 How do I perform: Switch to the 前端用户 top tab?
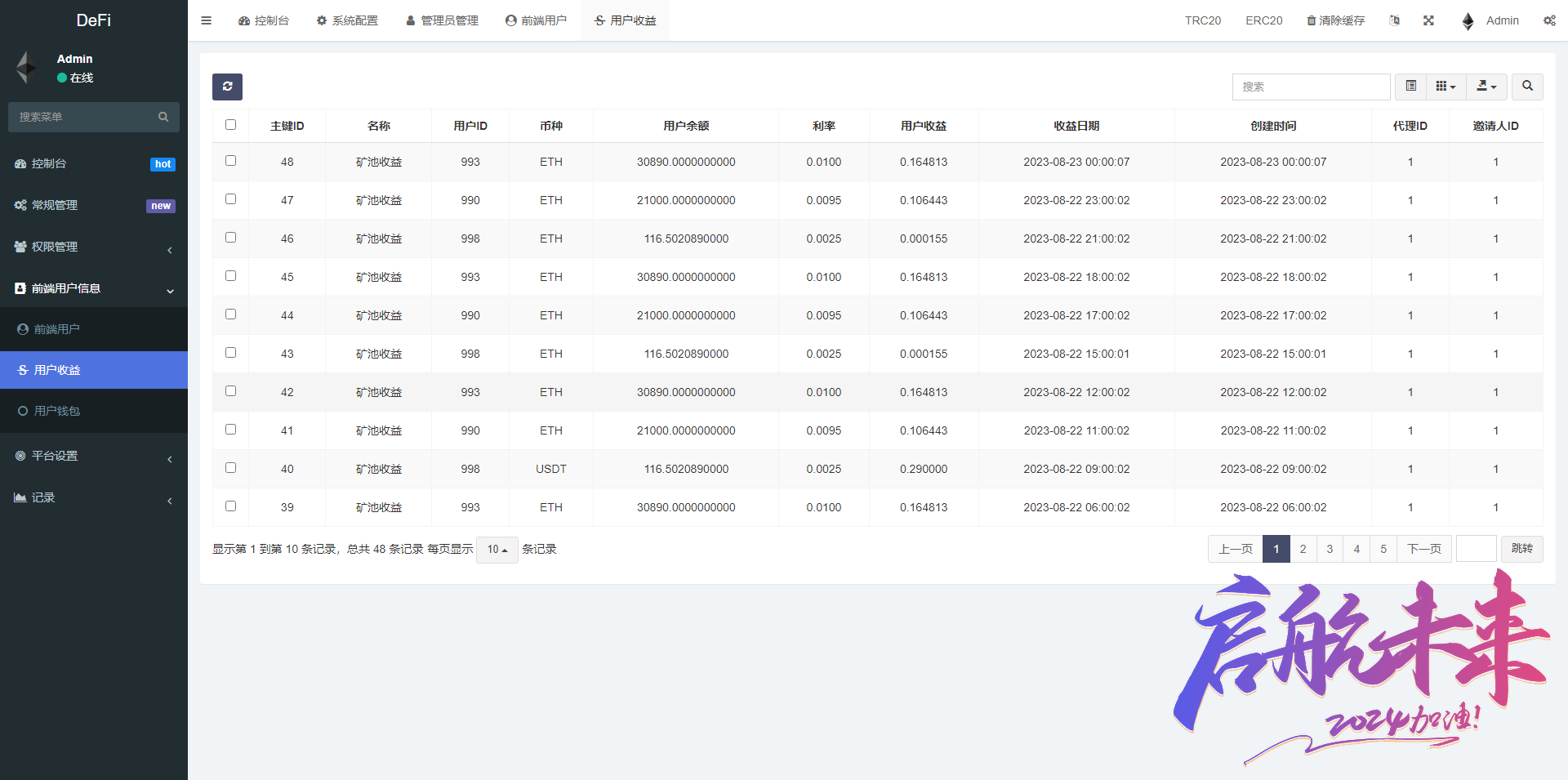pos(536,20)
